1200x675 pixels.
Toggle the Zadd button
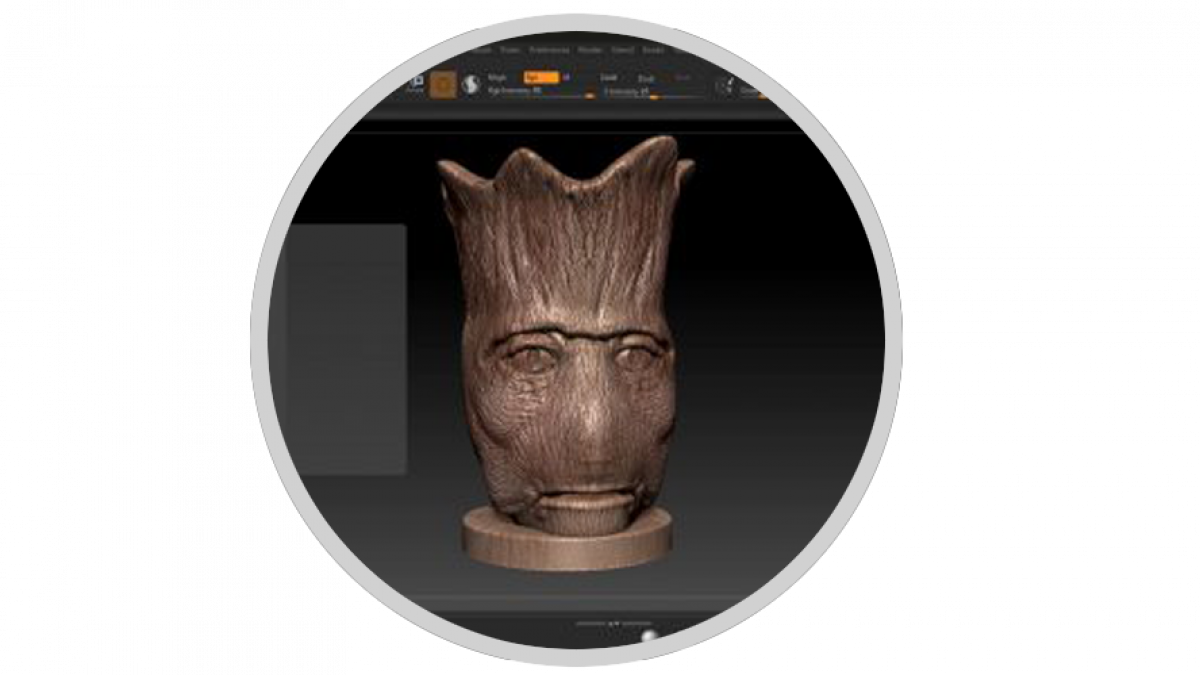point(608,77)
